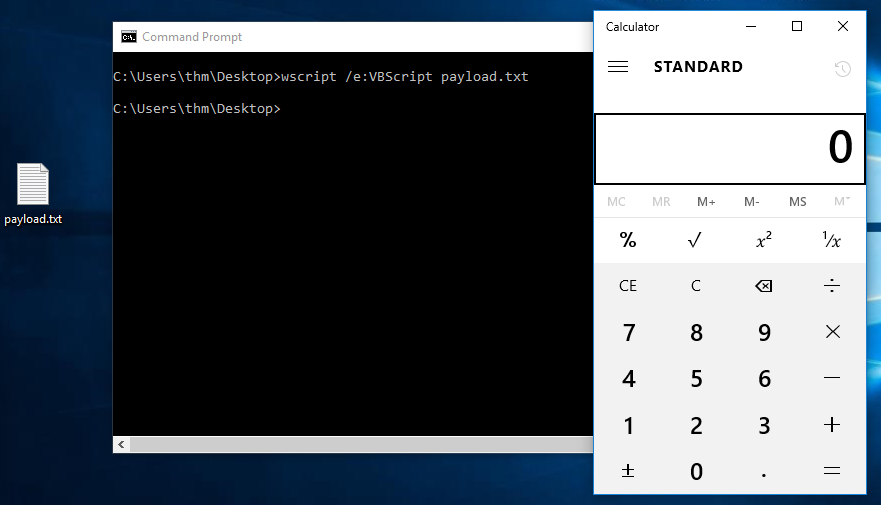Click the digit 9 key
This screenshot has width=881, height=505.
[x=764, y=332]
